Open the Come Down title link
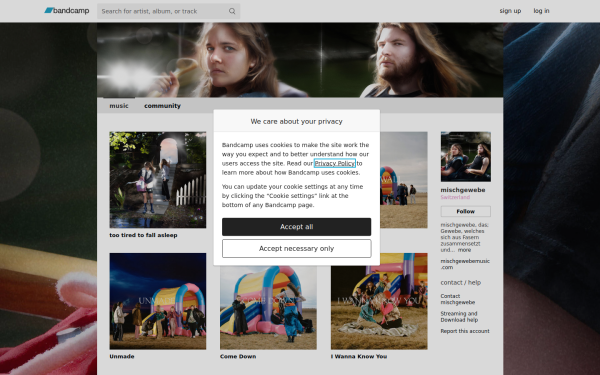600x375 pixels. (238, 356)
